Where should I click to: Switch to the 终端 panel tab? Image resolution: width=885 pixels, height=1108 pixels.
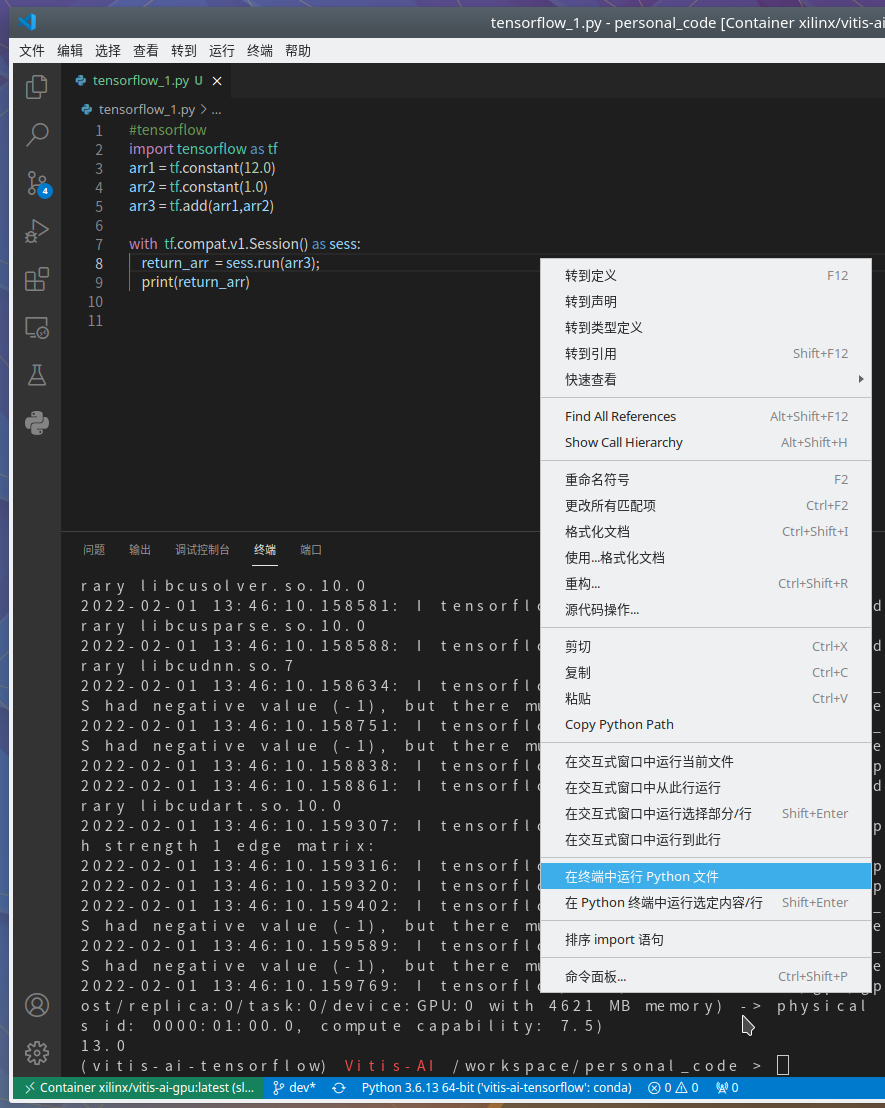(x=265, y=550)
